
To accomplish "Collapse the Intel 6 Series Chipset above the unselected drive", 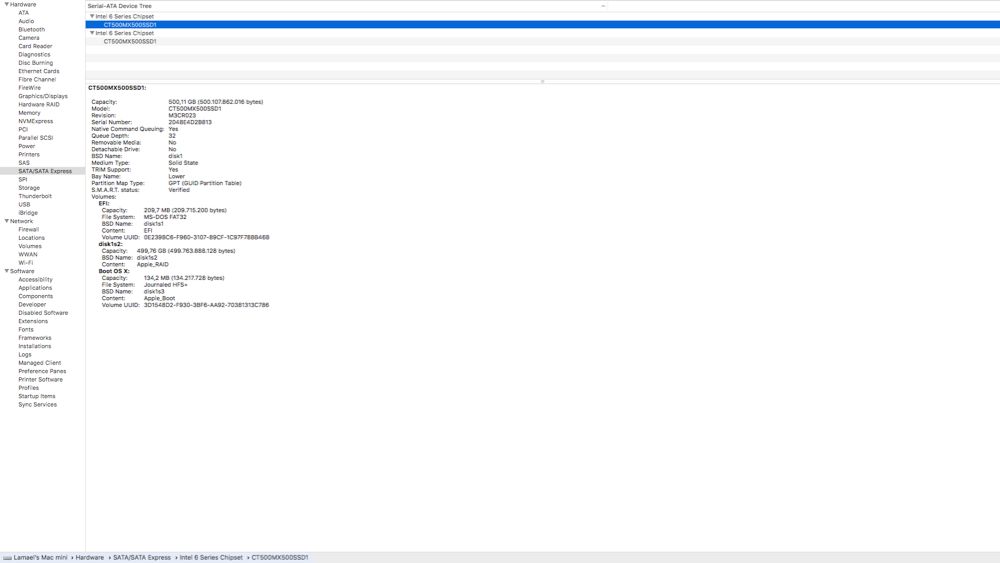I will 92,33.
